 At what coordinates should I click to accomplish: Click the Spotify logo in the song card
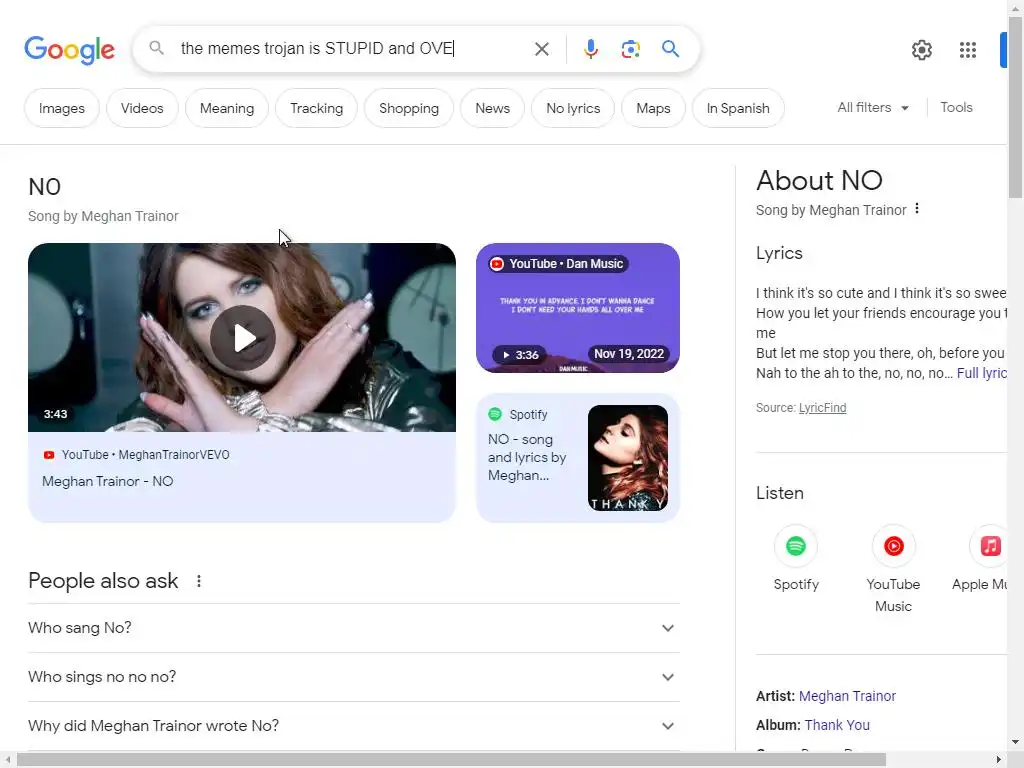pyautogui.click(x=495, y=414)
